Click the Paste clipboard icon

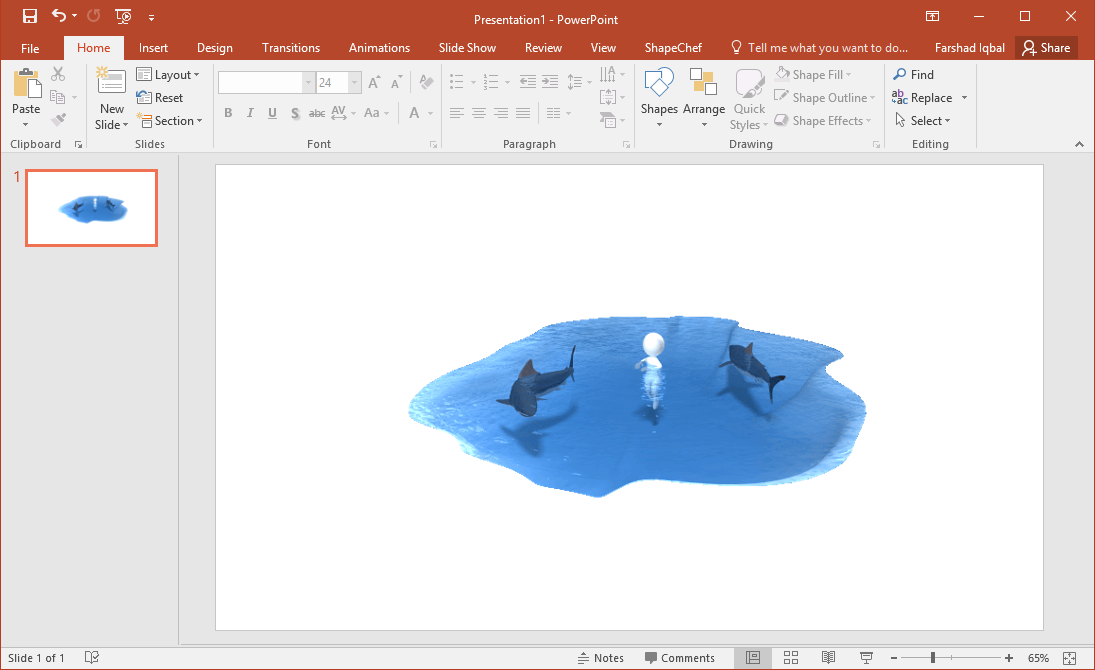click(x=26, y=88)
